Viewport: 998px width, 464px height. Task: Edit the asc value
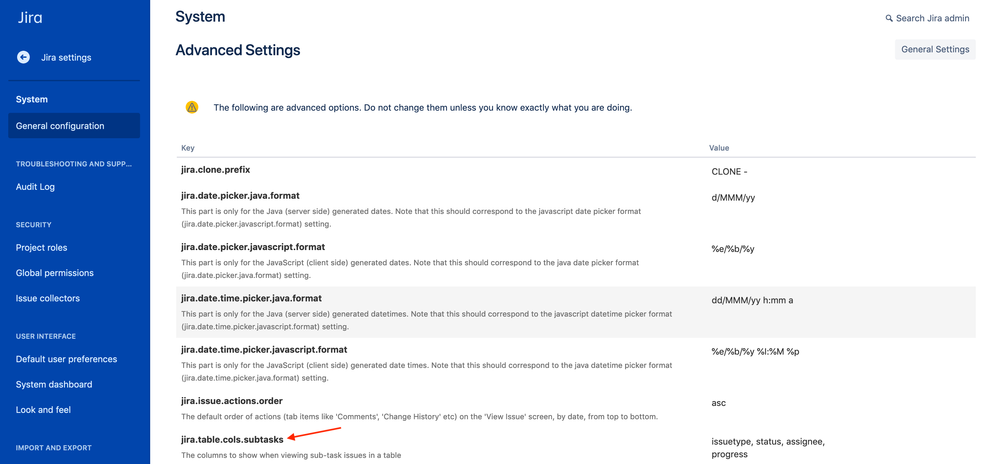point(719,404)
